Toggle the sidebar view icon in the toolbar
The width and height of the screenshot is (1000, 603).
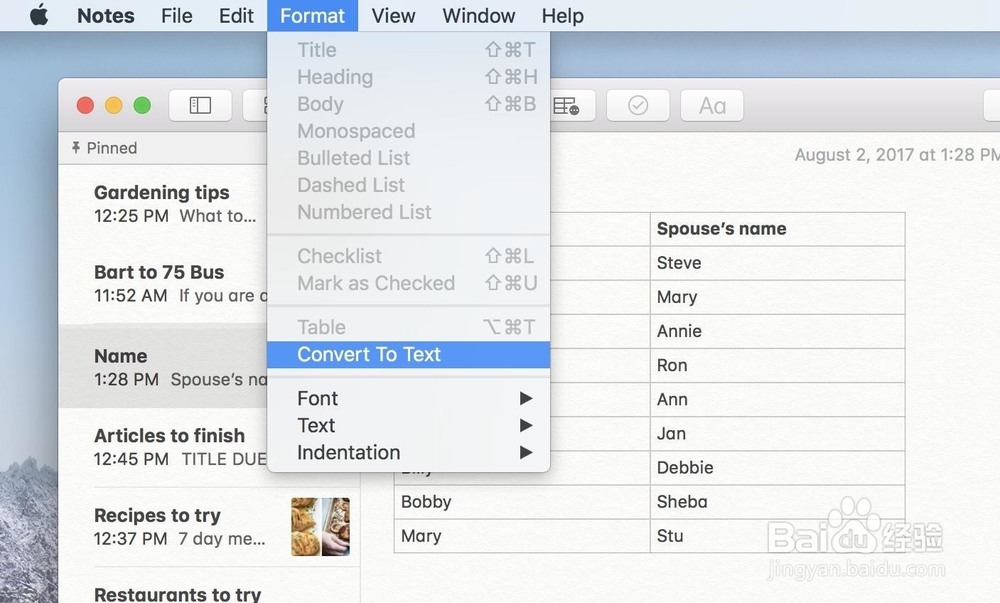200,105
